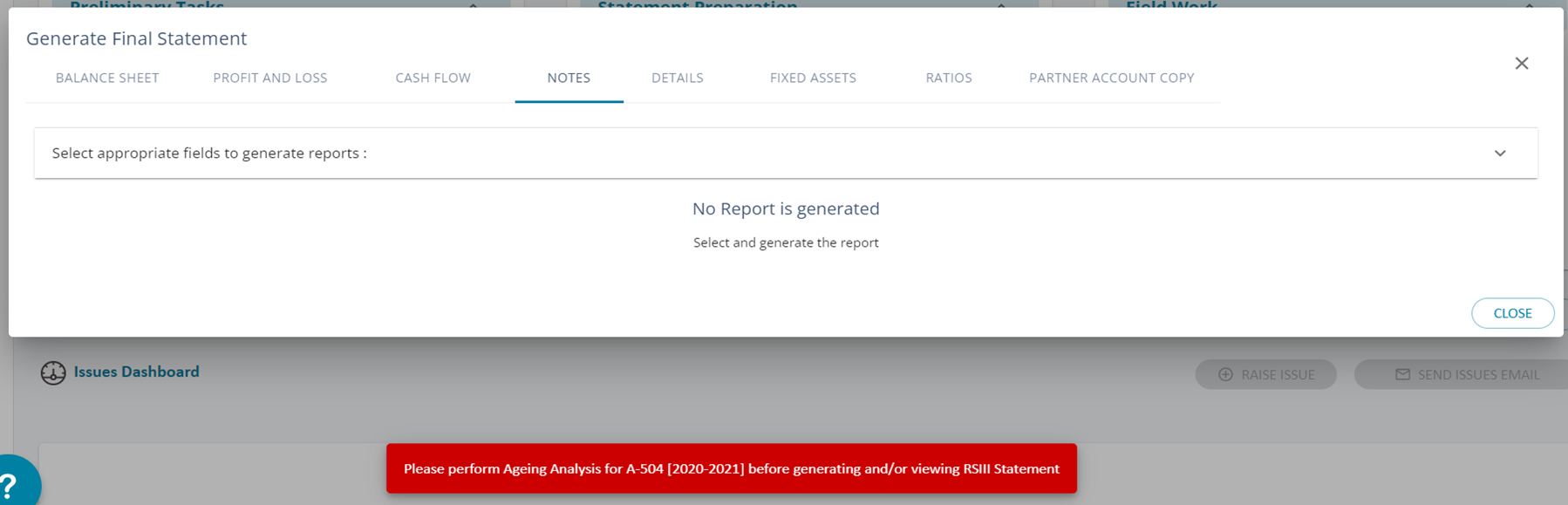
Task: Open the Profit and Loss tab
Action: tap(270, 78)
